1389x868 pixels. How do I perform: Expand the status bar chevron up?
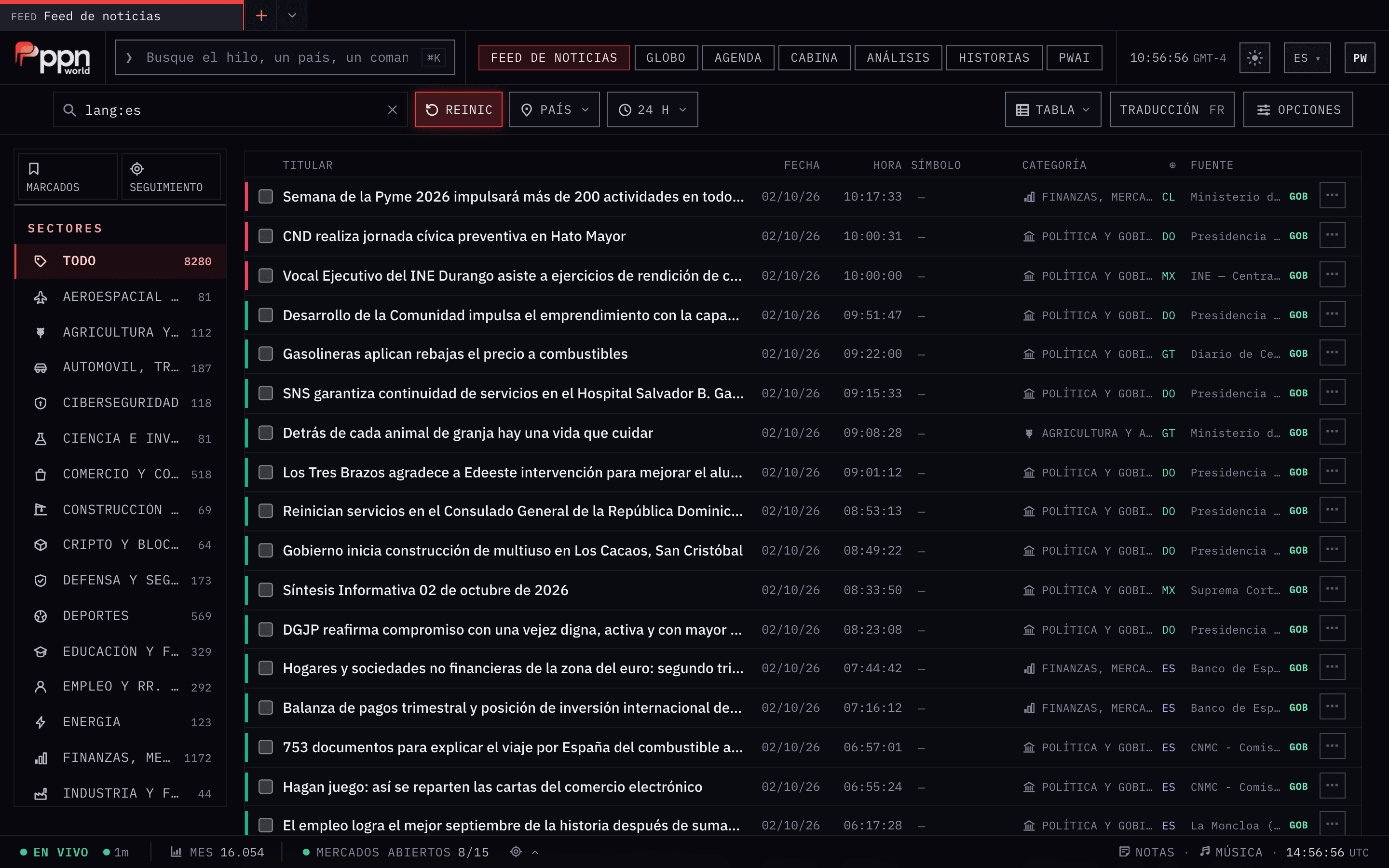click(x=535, y=853)
